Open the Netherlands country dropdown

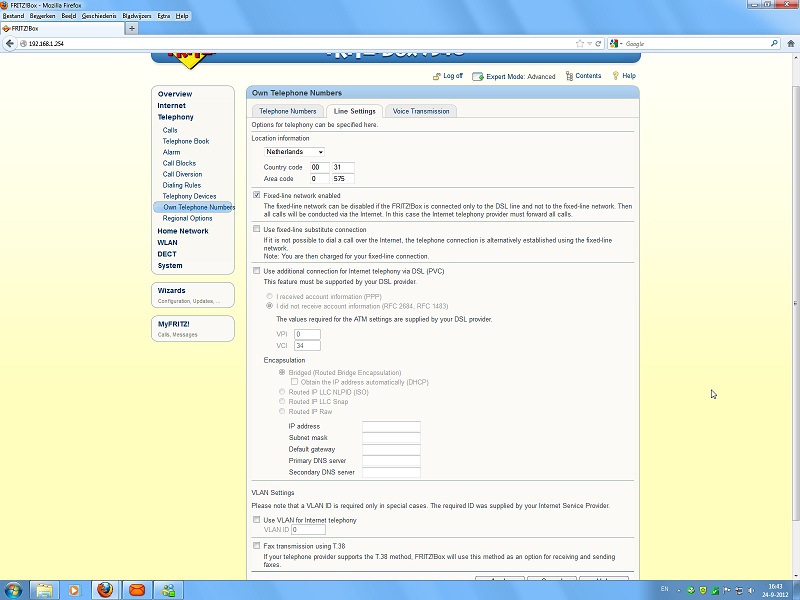[x=294, y=152]
